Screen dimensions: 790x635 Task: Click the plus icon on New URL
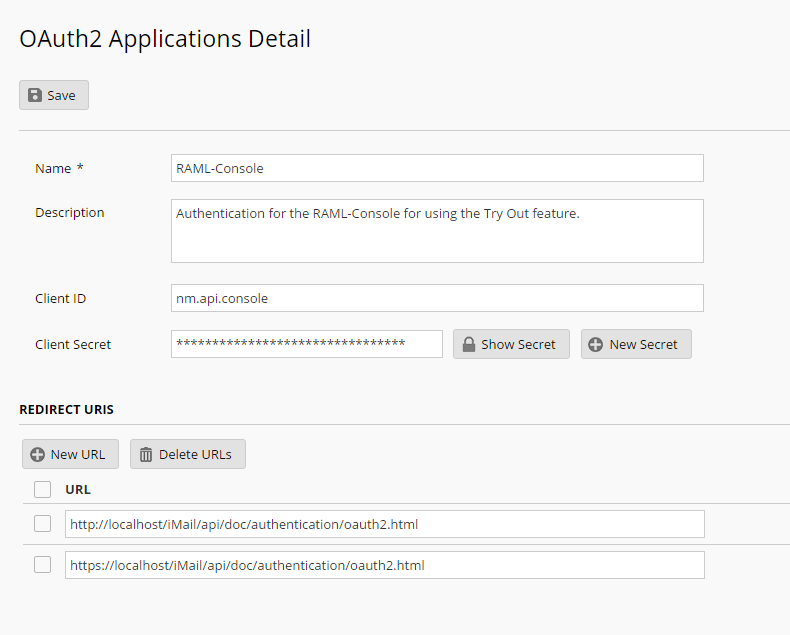37,454
